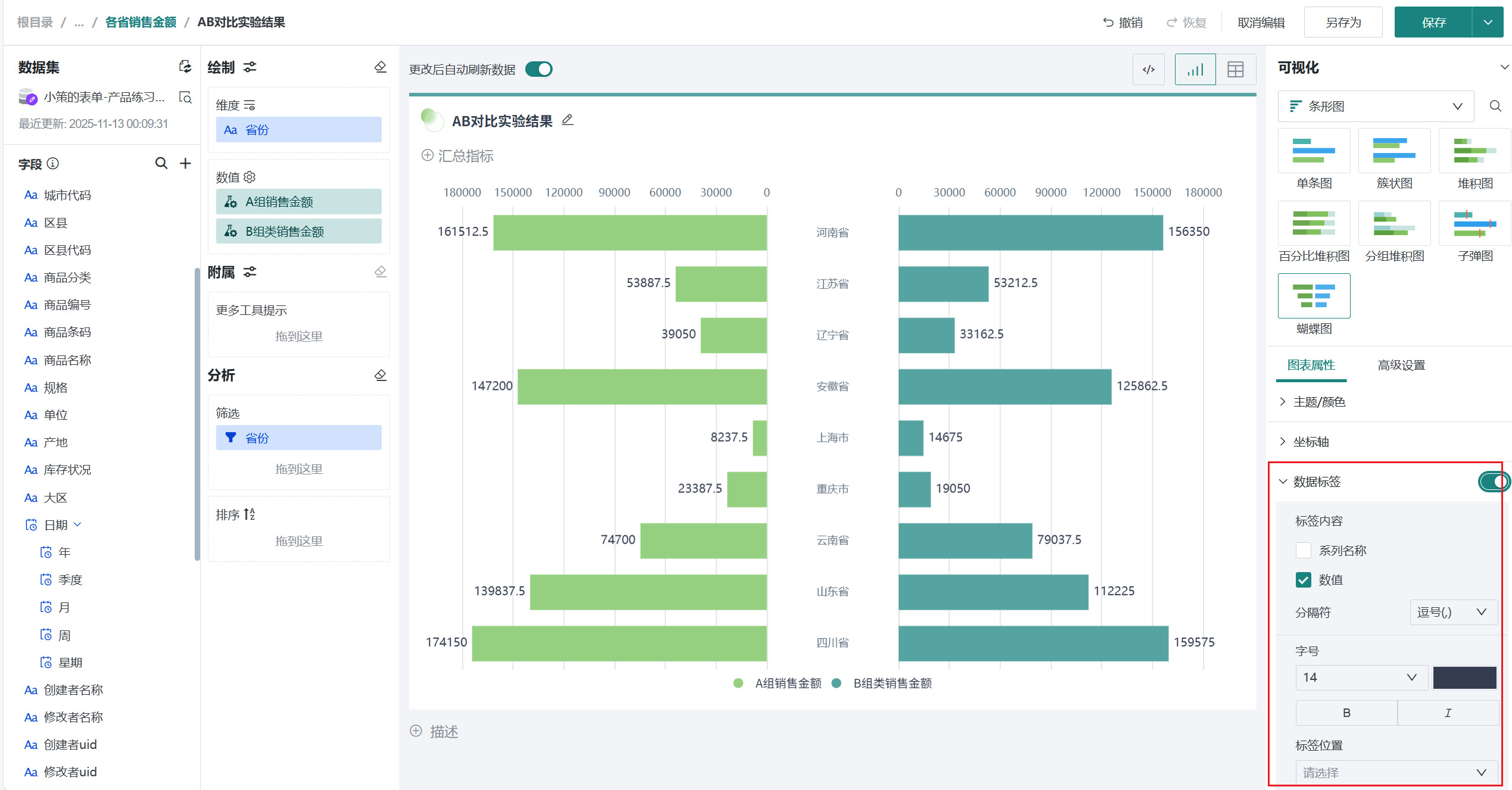
Task: Click the dataset preview icon
Action: 185,97
